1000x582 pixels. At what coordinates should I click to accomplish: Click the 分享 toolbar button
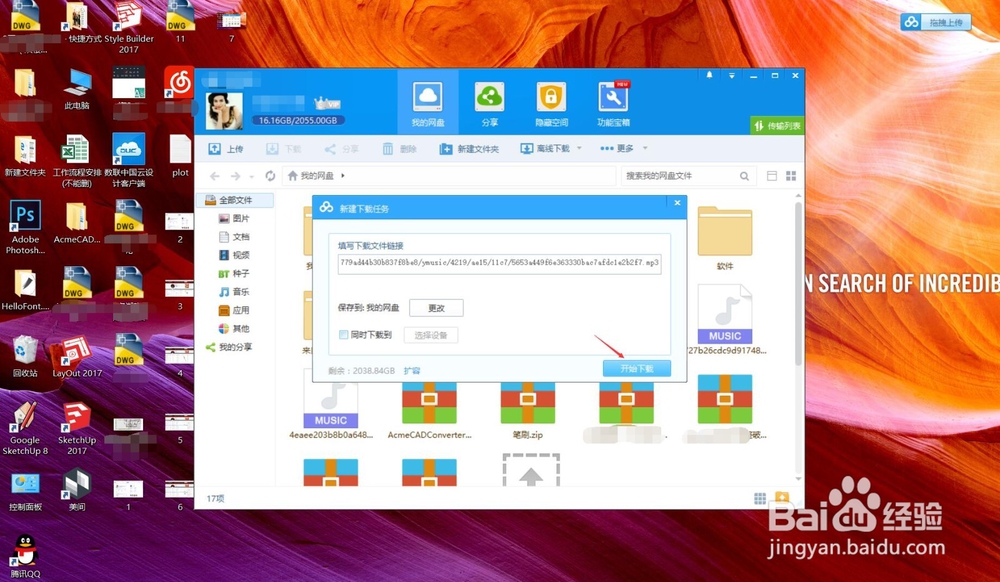(341, 149)
